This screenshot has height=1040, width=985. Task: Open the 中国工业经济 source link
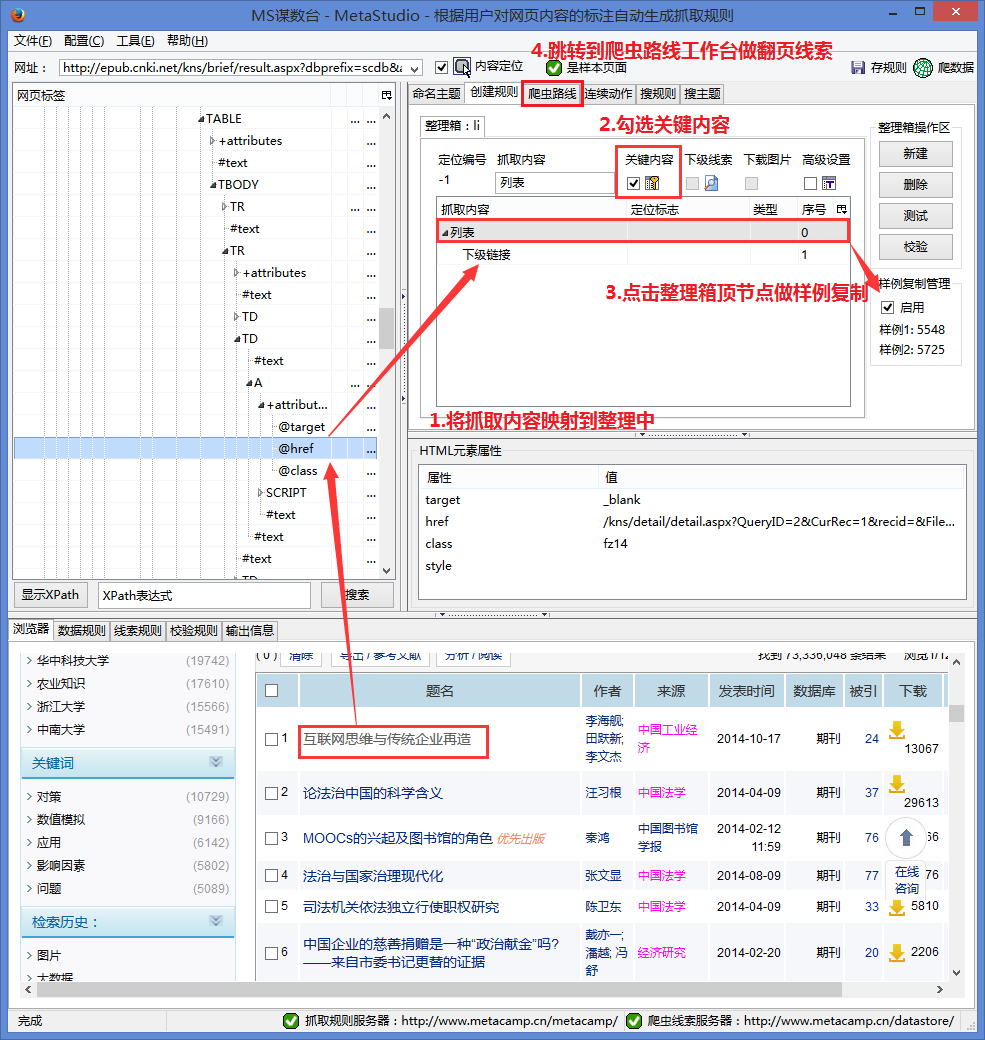click(667, 738)
